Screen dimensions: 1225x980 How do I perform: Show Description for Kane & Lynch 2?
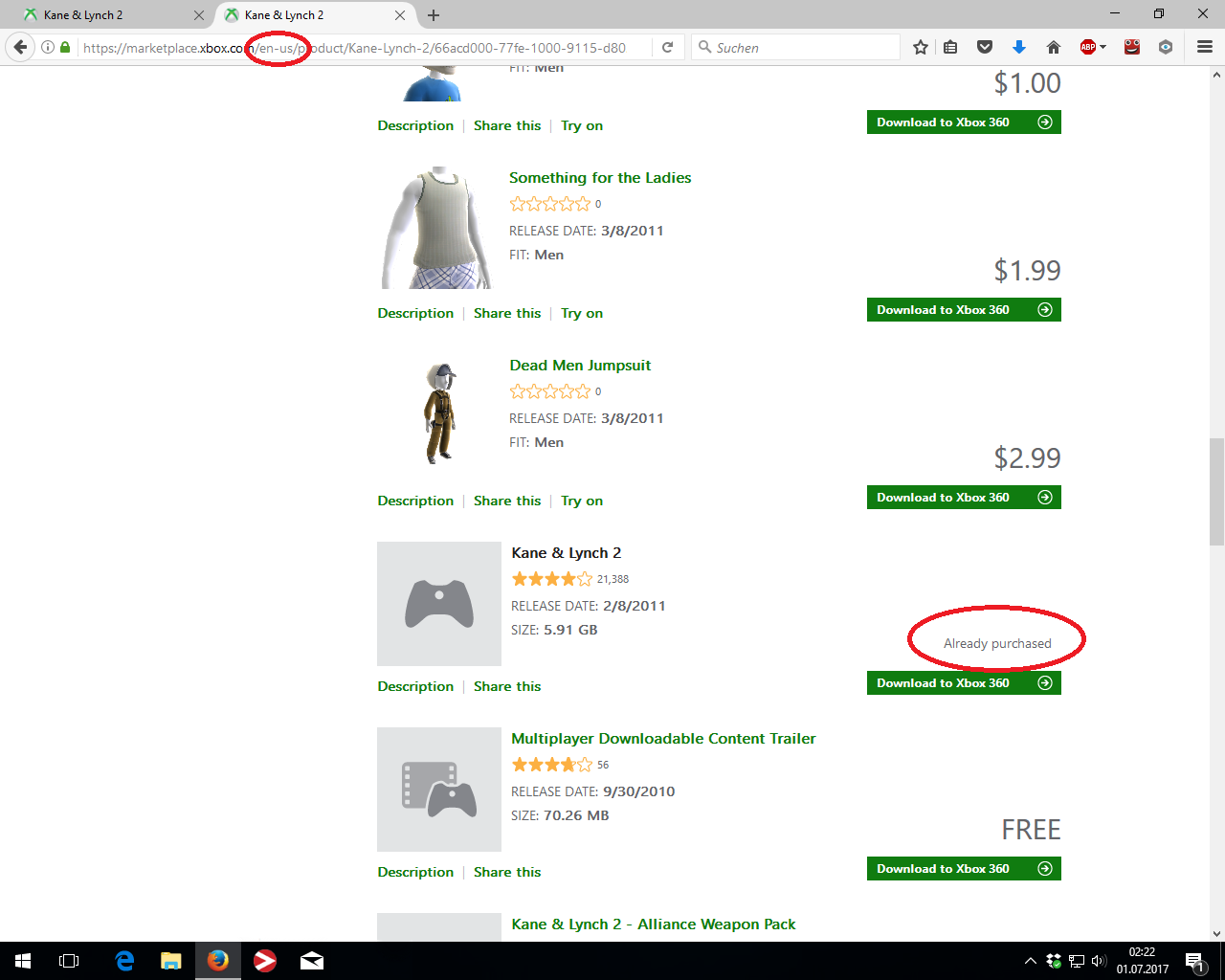415,687
